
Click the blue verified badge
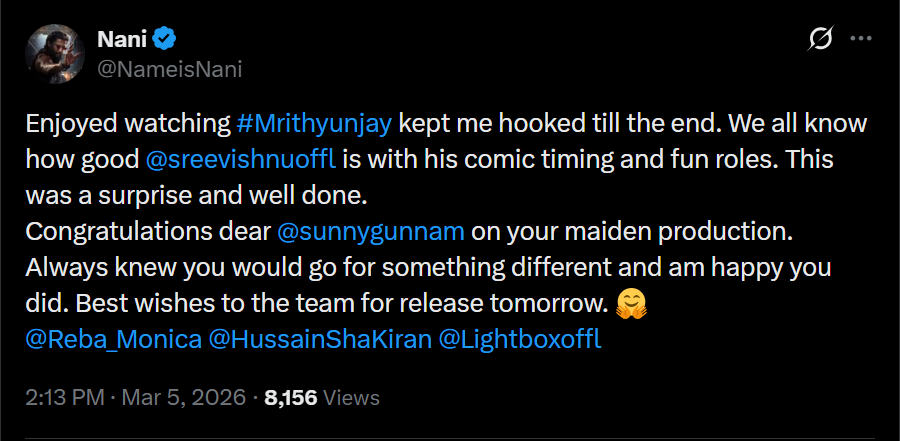[166, 40]
